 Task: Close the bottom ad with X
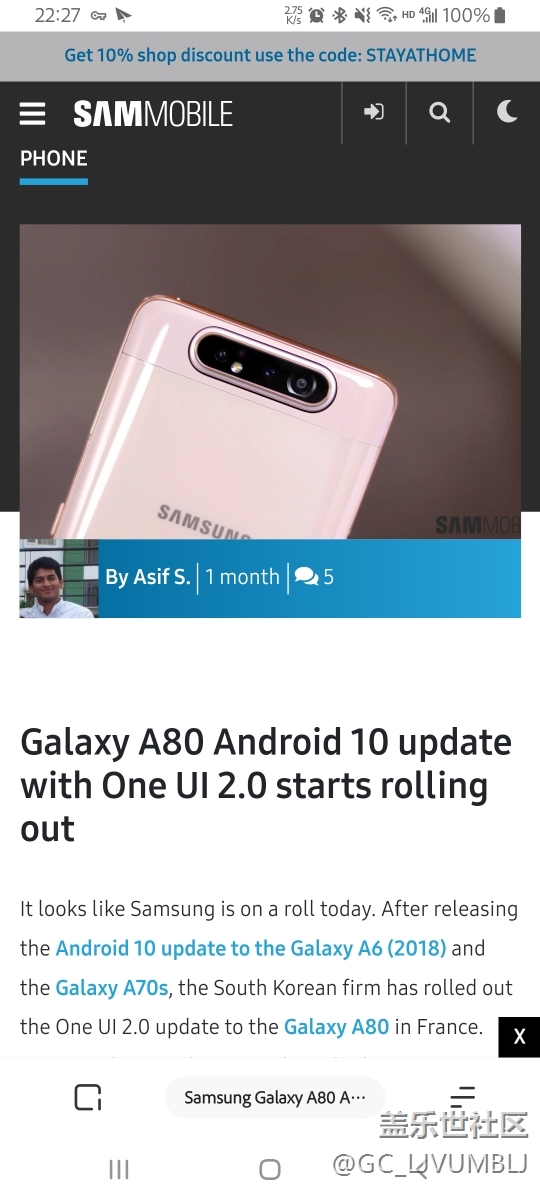[x=519, y=1037]
